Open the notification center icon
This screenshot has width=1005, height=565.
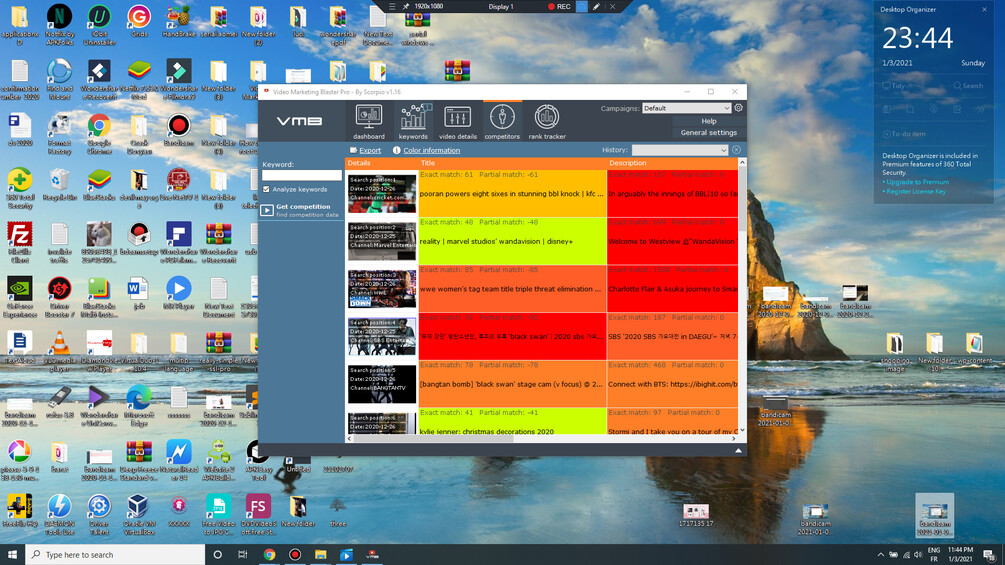pos(990,555)
